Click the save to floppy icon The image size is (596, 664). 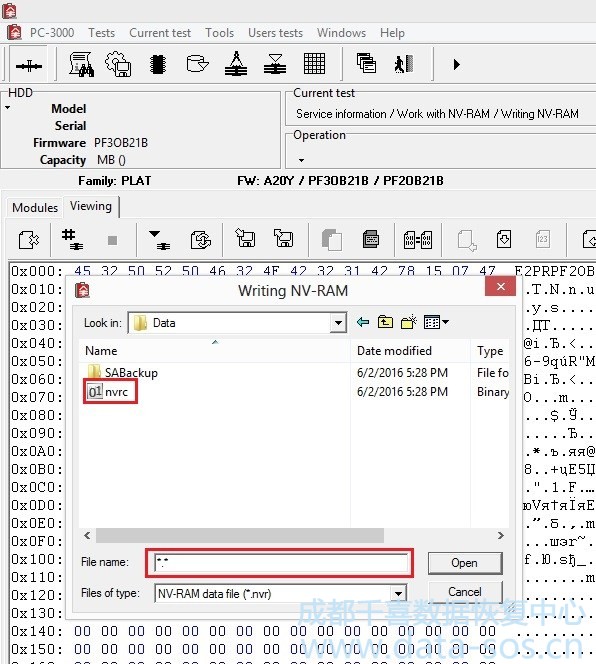[283, 238]
